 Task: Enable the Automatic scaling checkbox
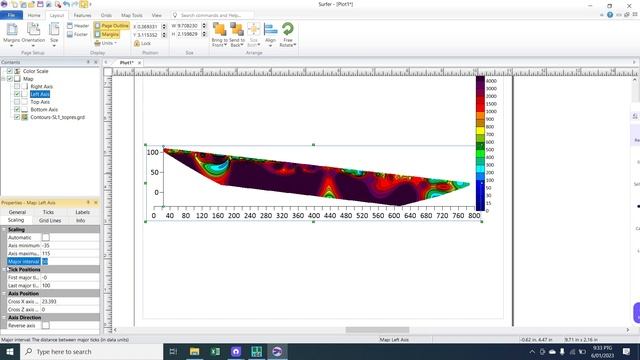click(46, 237)
